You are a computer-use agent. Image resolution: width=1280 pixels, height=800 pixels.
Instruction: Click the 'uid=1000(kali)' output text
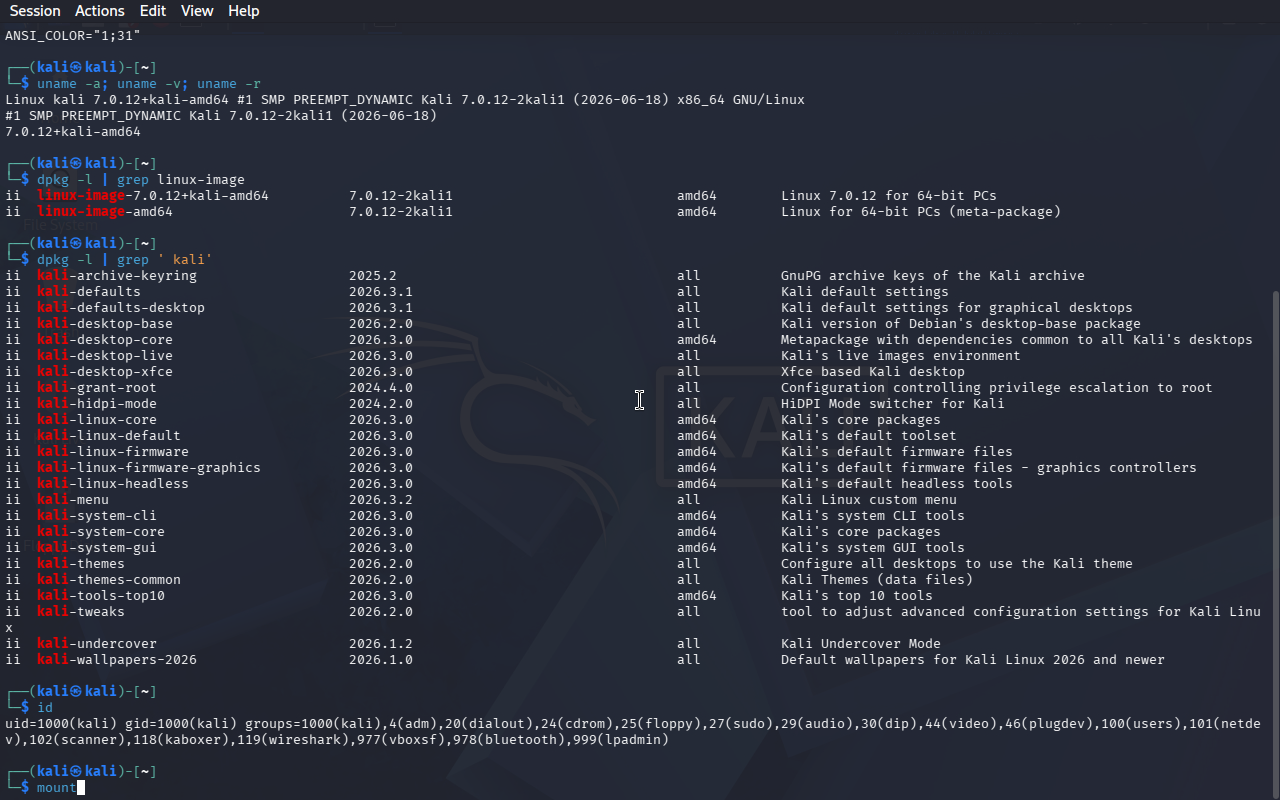point(61,724)
